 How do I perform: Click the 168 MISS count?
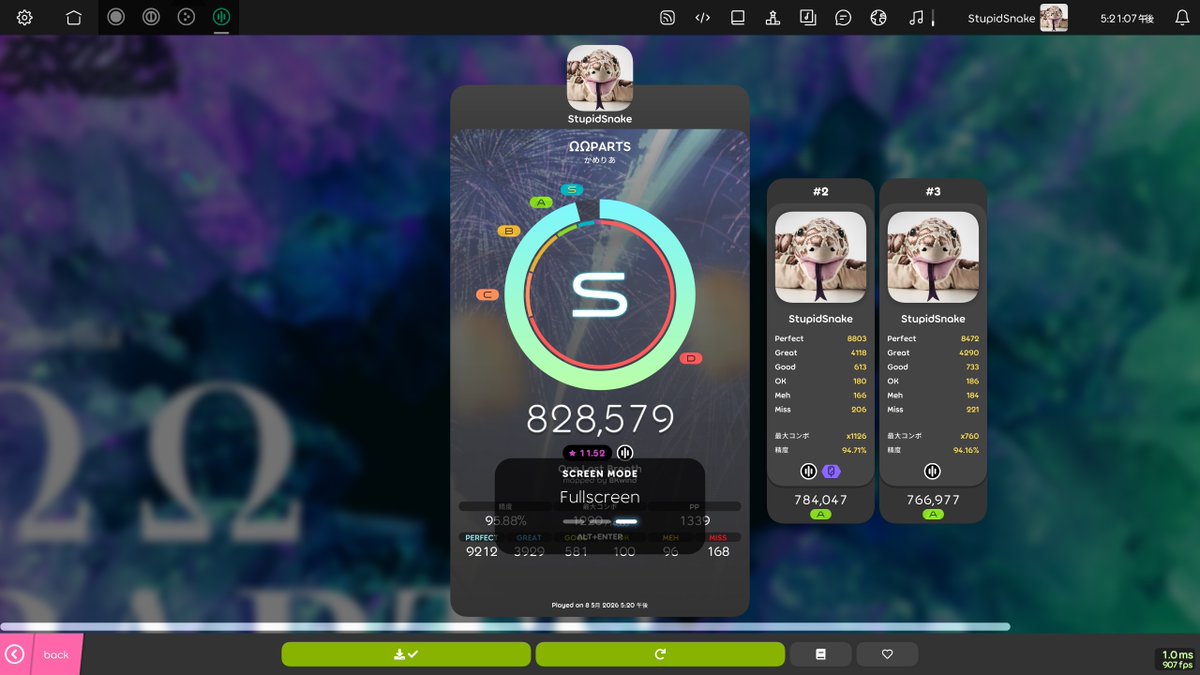[718, 551]
